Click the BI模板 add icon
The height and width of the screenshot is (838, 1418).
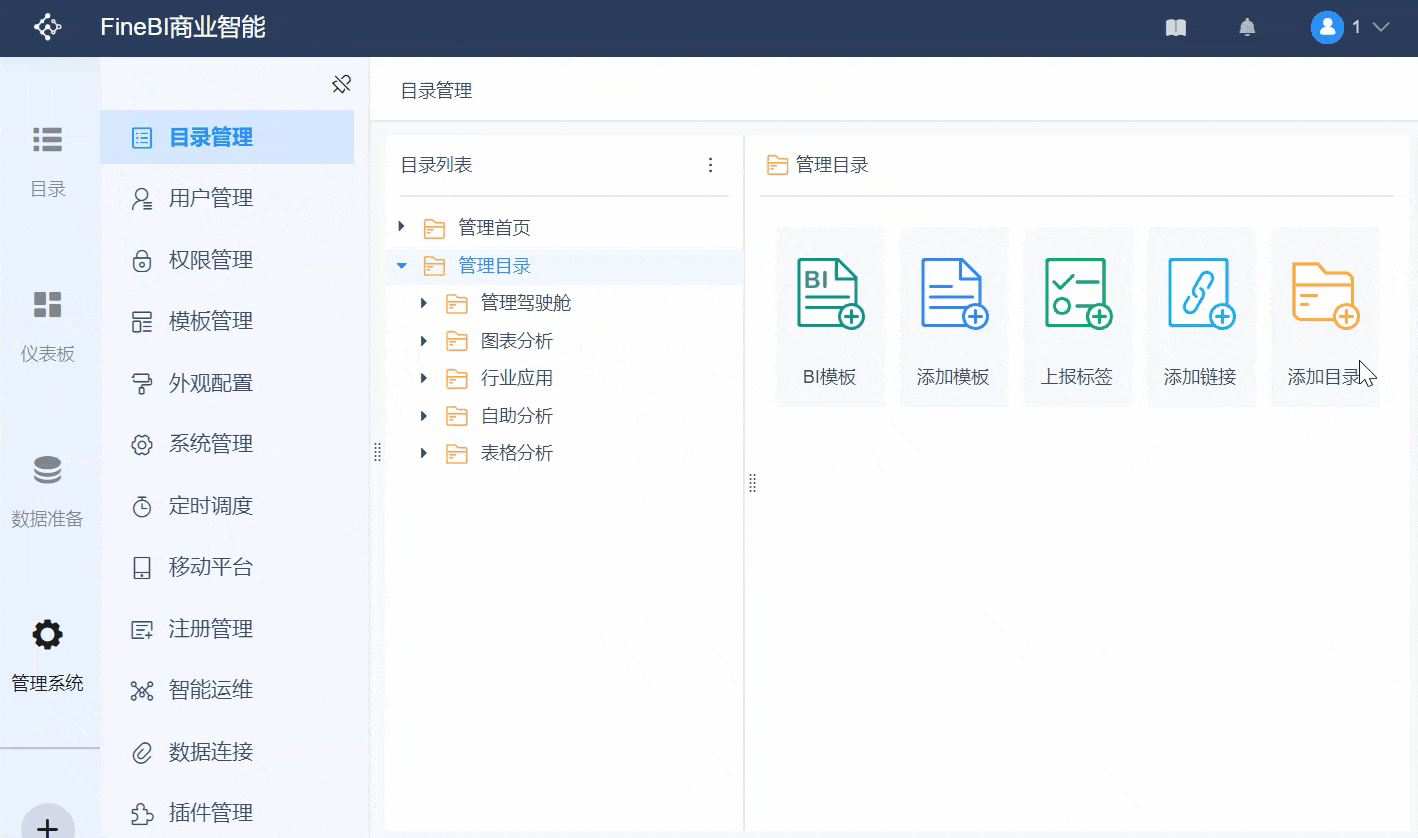tap(830, 293)
